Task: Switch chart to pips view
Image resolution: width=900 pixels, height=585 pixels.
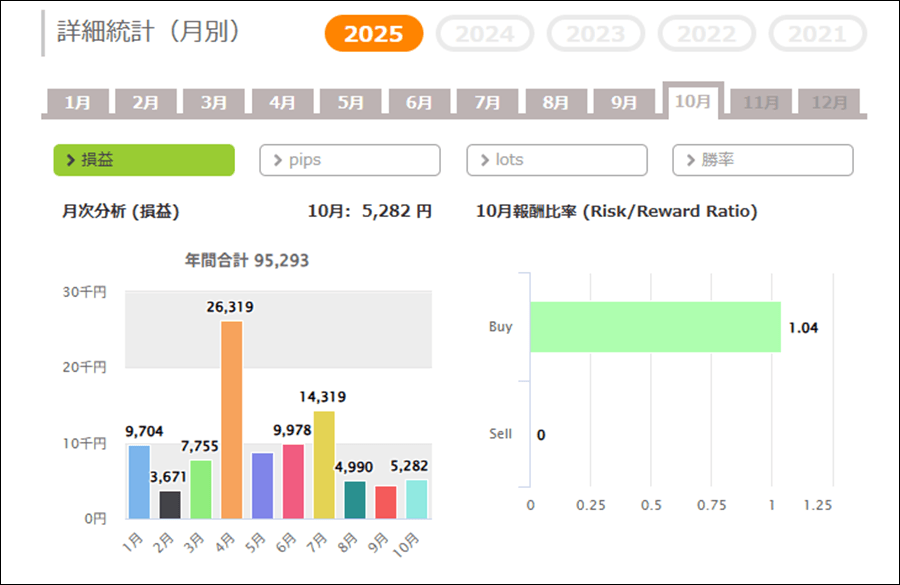Action: tap(350, 160)
